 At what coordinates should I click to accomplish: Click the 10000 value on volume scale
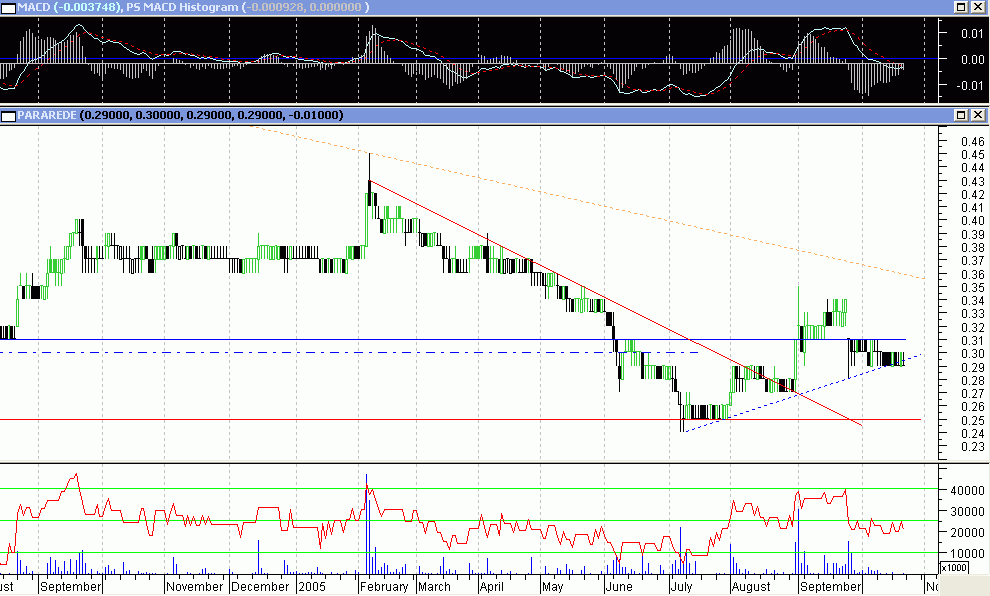click(x=967, y=554)
